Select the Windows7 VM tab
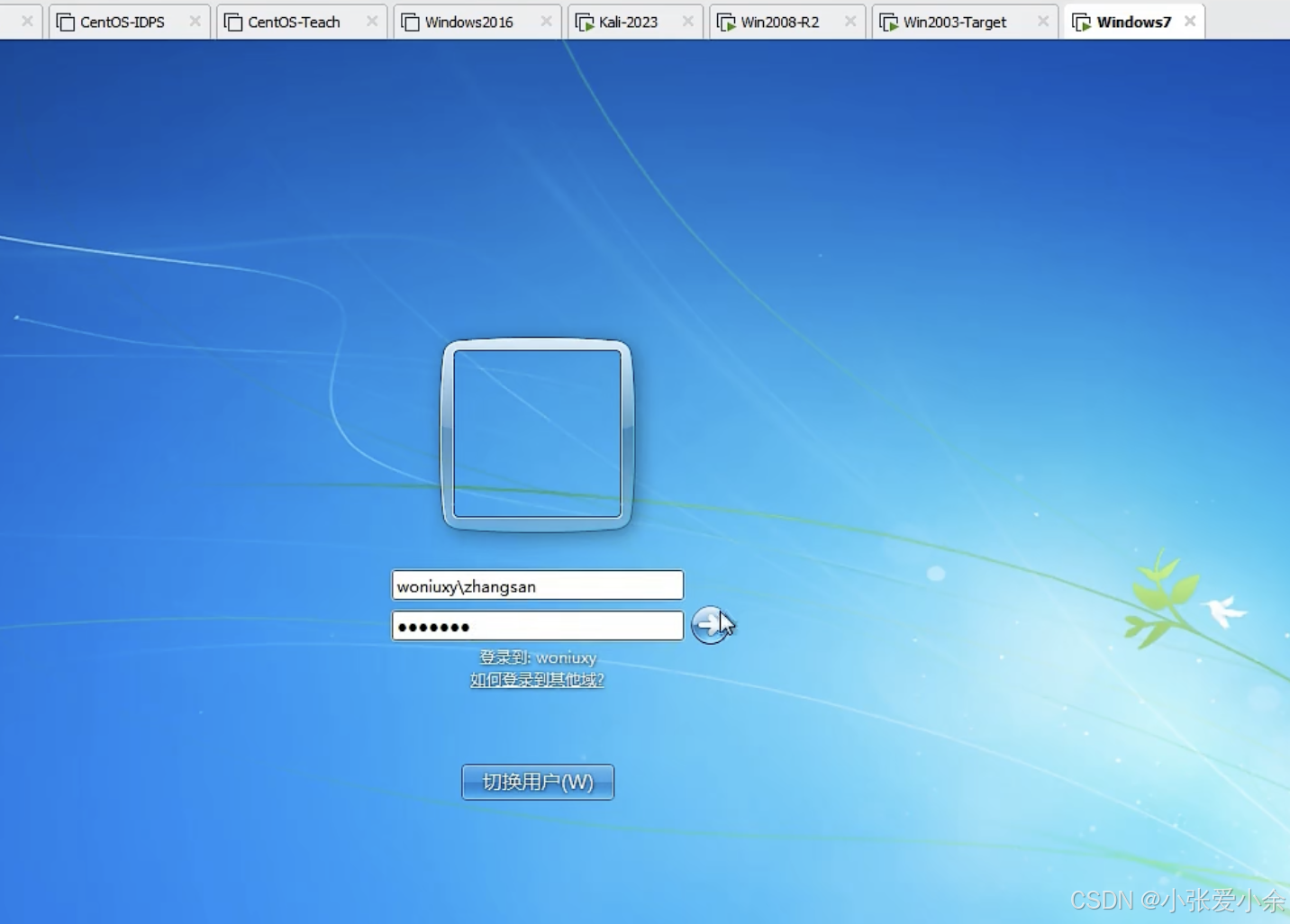Screen dimensions: 1290x924 coord(1133,22)
